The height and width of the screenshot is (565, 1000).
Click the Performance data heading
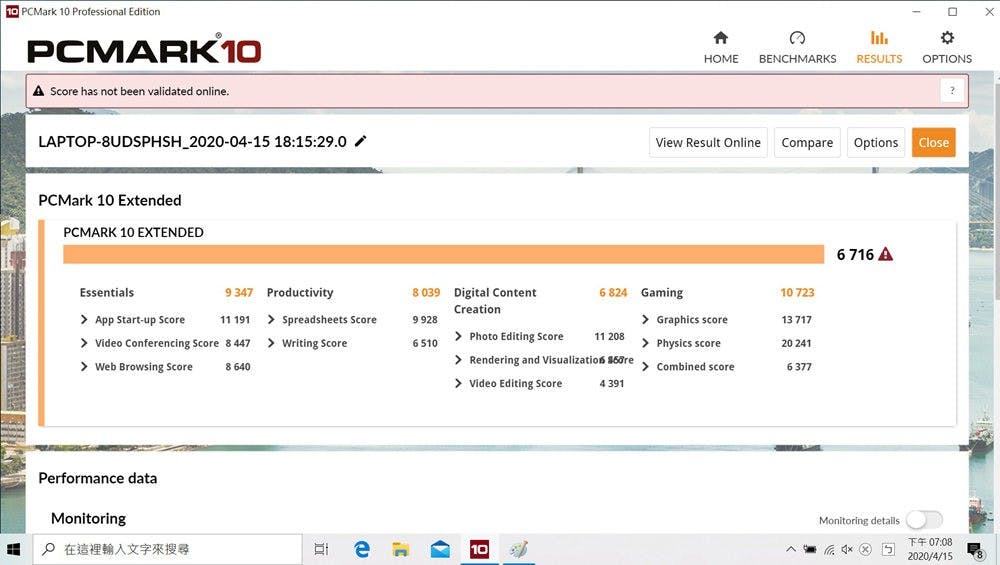pyautogui.click(x=98, y=478)
